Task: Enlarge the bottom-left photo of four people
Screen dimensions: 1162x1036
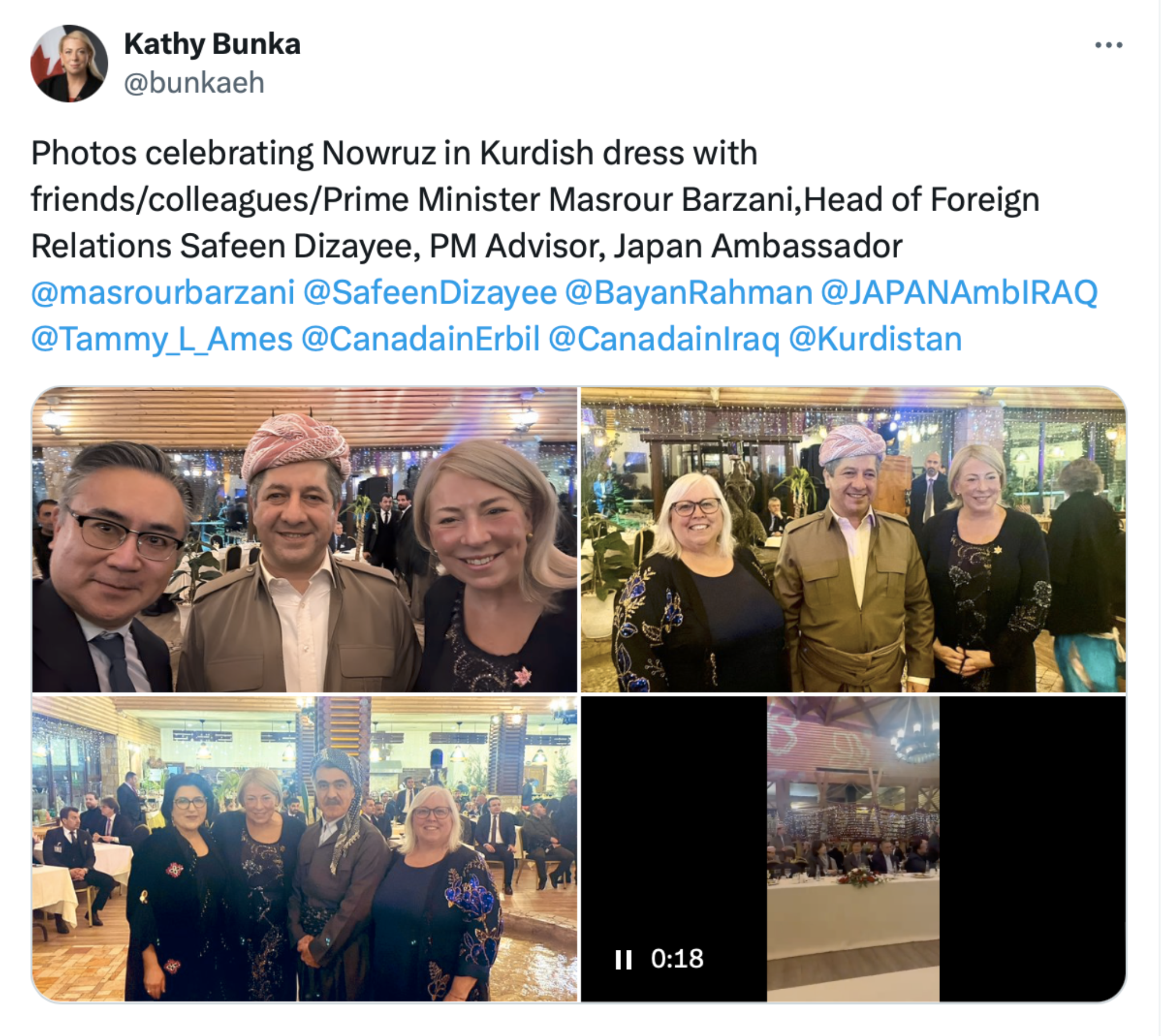Action: (305, 849)
